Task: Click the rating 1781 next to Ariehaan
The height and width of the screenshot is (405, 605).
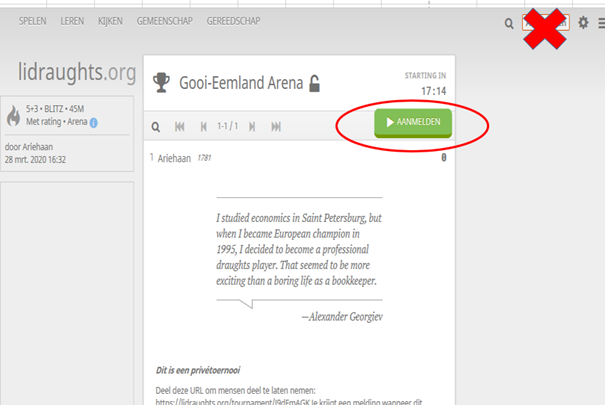Action: click(x=204, y=158)
